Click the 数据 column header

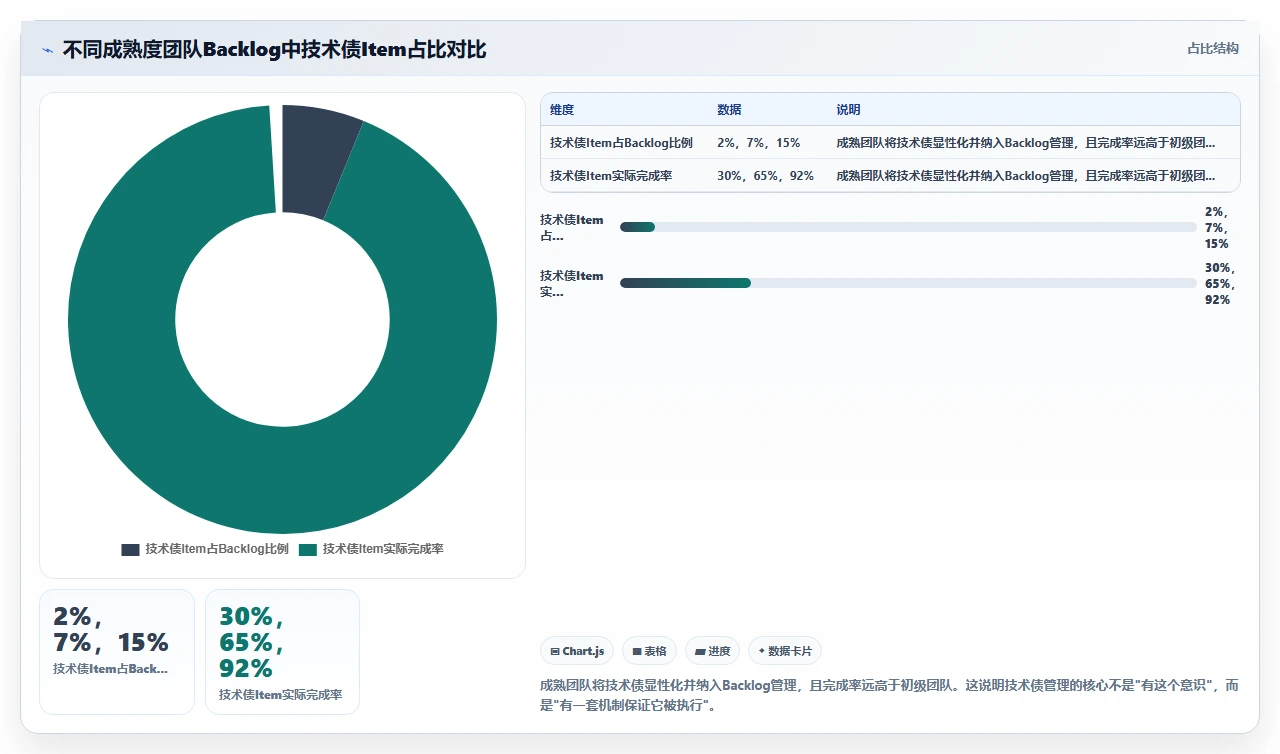[729, 110]
